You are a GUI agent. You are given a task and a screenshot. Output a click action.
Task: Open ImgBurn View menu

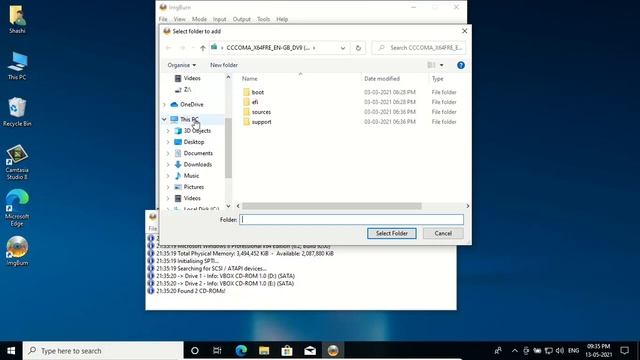click(179, 19)
